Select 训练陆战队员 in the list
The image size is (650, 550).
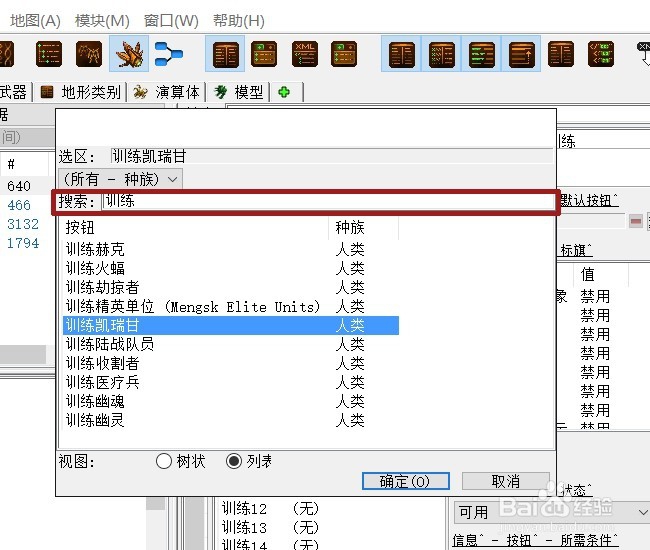(x=230, y=344)
